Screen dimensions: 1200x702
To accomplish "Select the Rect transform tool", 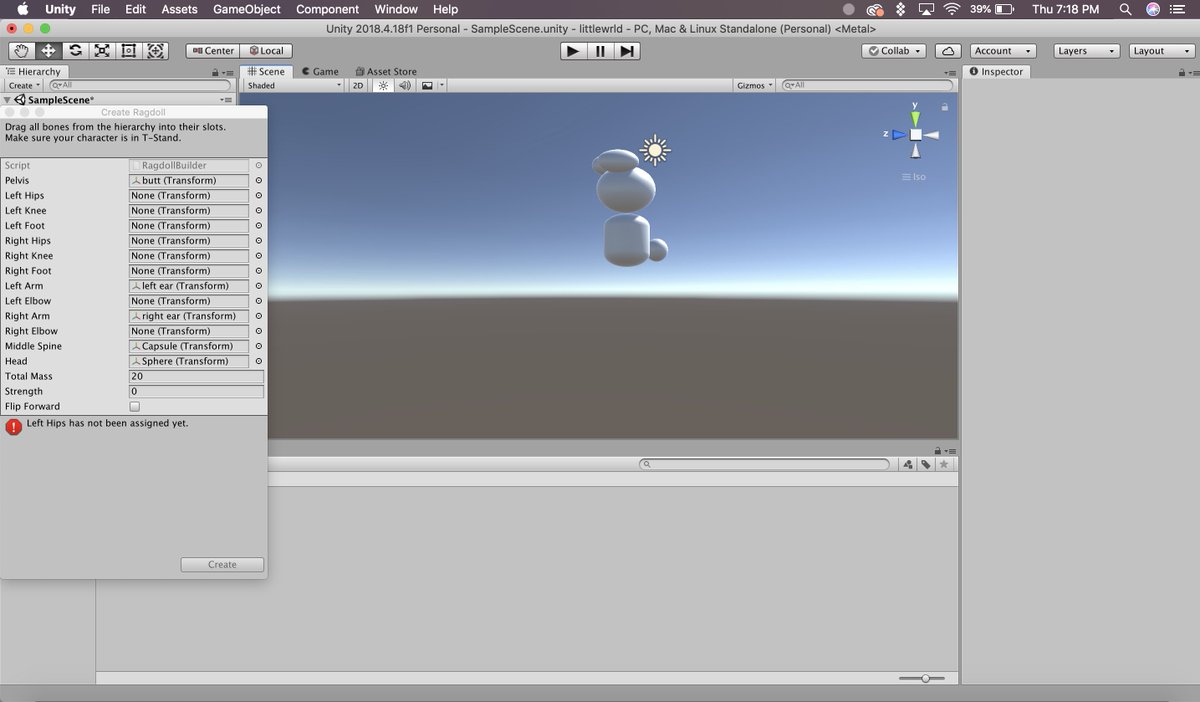I will pos(129,50).
